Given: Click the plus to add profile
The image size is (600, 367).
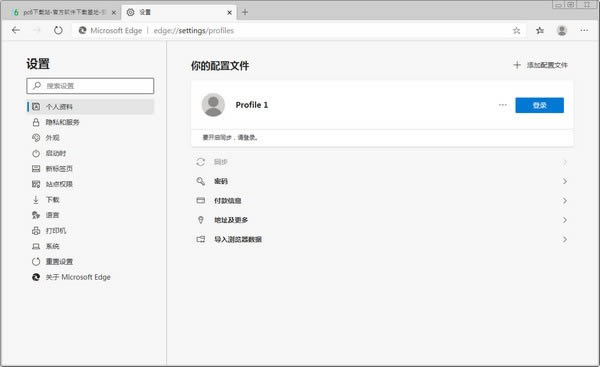Looking at the screenshot, I should click(517, 65).
